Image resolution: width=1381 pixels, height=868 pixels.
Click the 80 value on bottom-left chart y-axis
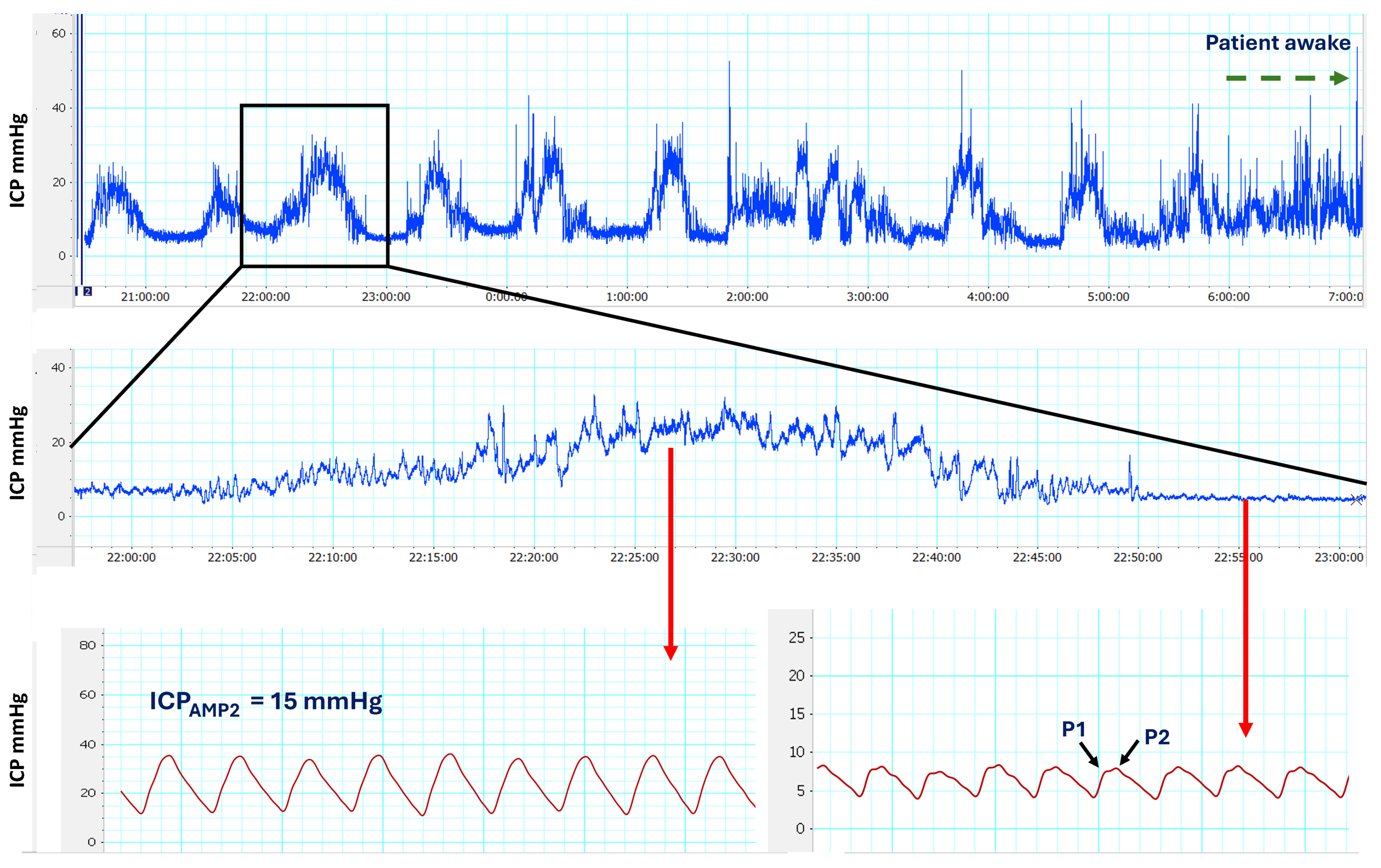[x=87, y=645]
